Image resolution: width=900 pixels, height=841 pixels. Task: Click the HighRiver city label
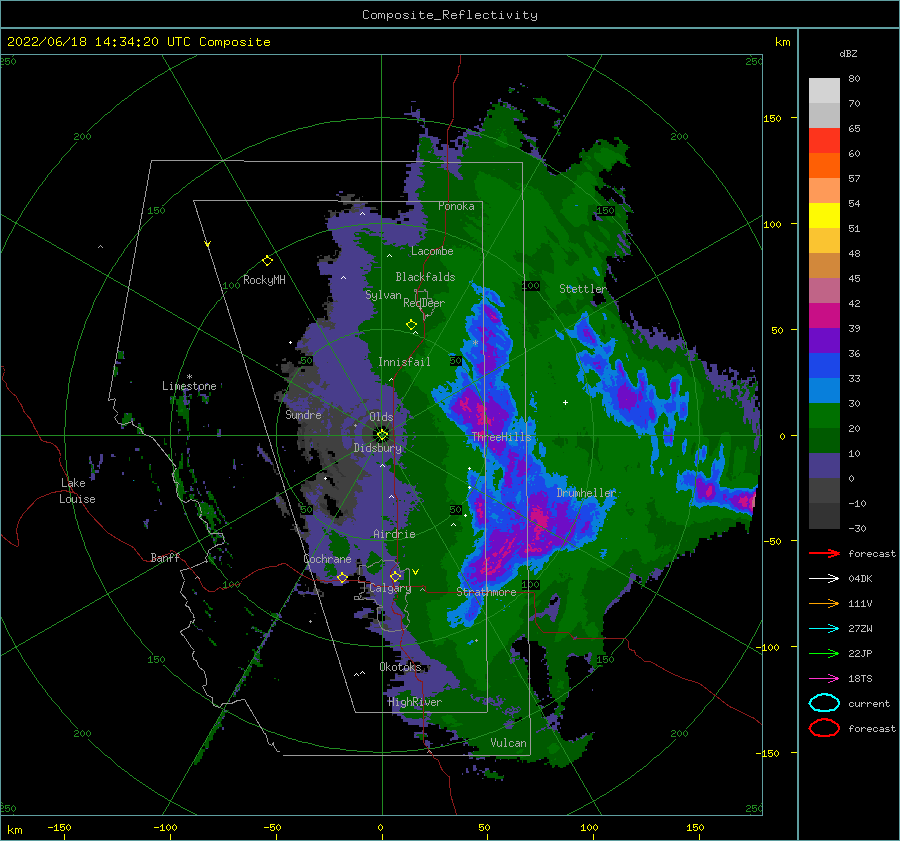[415, 702]
